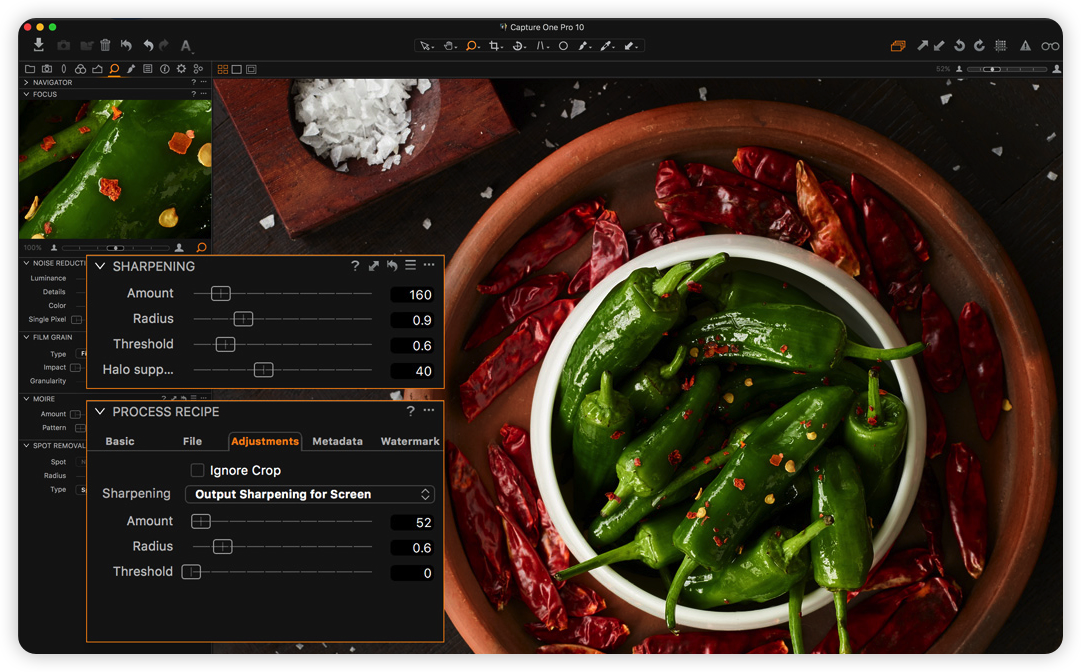Screen dimensions: 1081x672
Task: Click the Focus panel orange magnifier icon
Action: [201, 247]
